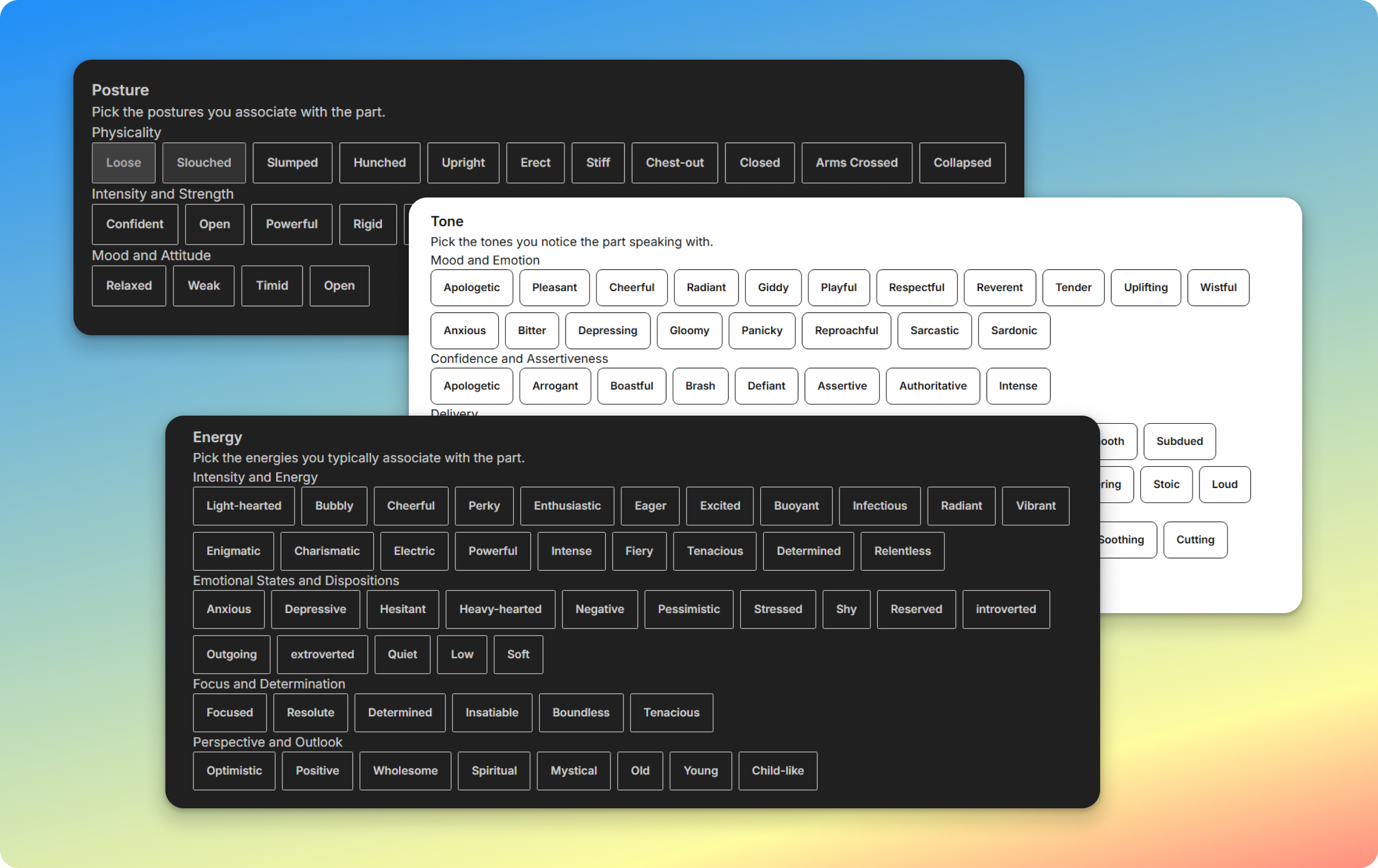Choose the Child-like outlook chip
The image size is (1378, 868).
[x=777, y=771]
